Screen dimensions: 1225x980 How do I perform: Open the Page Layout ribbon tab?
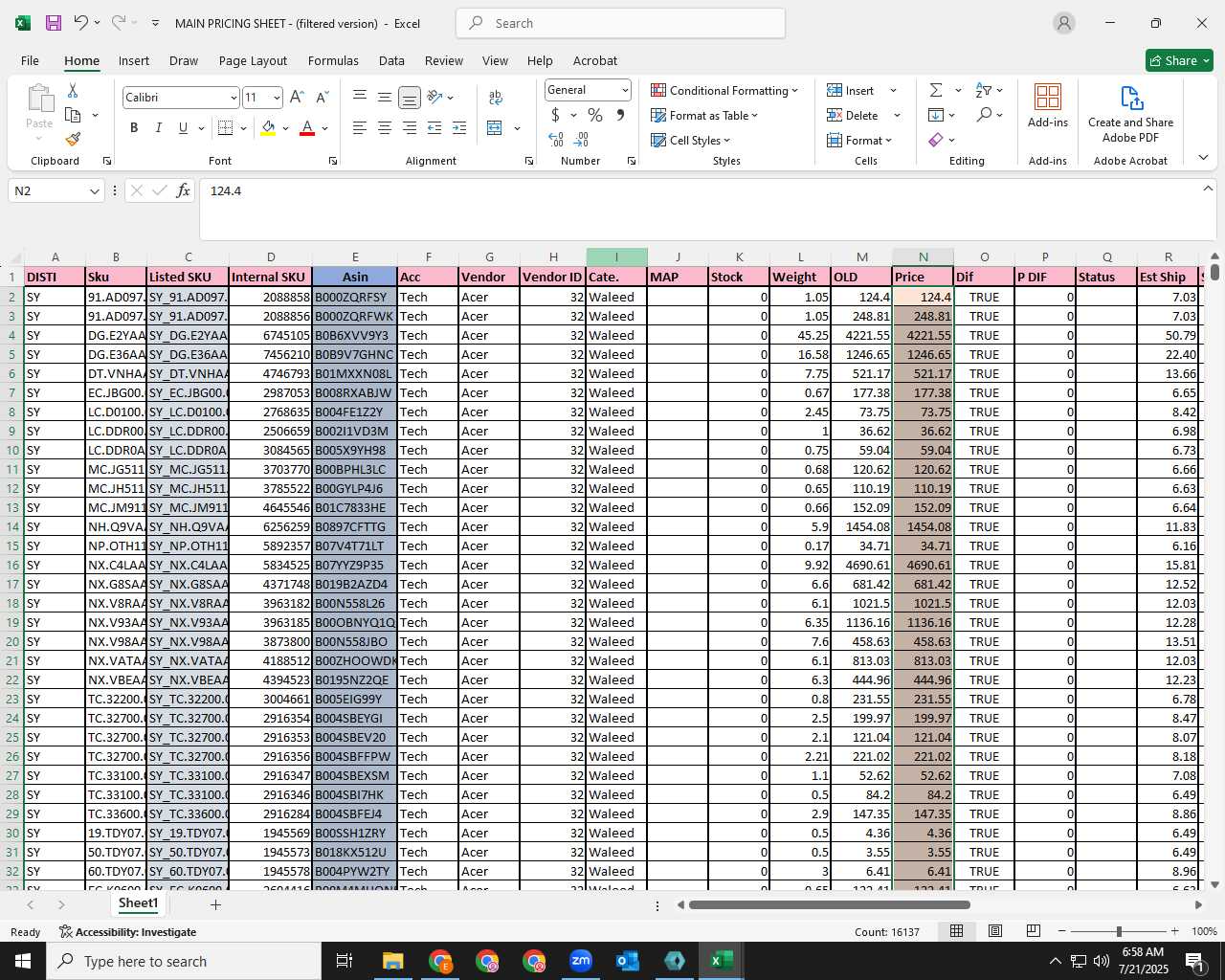(x=253, y=60)
